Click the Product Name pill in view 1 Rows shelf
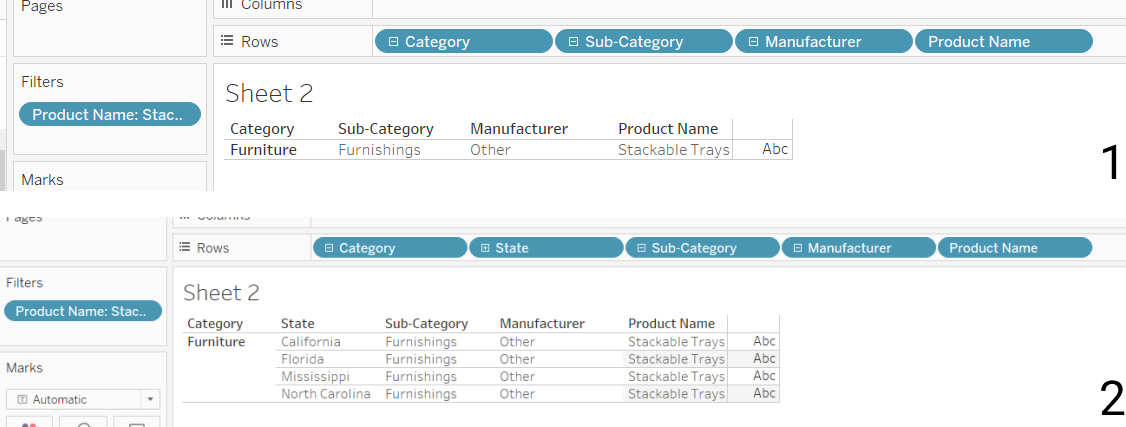This screenshot has width=1126, height=427. click(1002, 42)
